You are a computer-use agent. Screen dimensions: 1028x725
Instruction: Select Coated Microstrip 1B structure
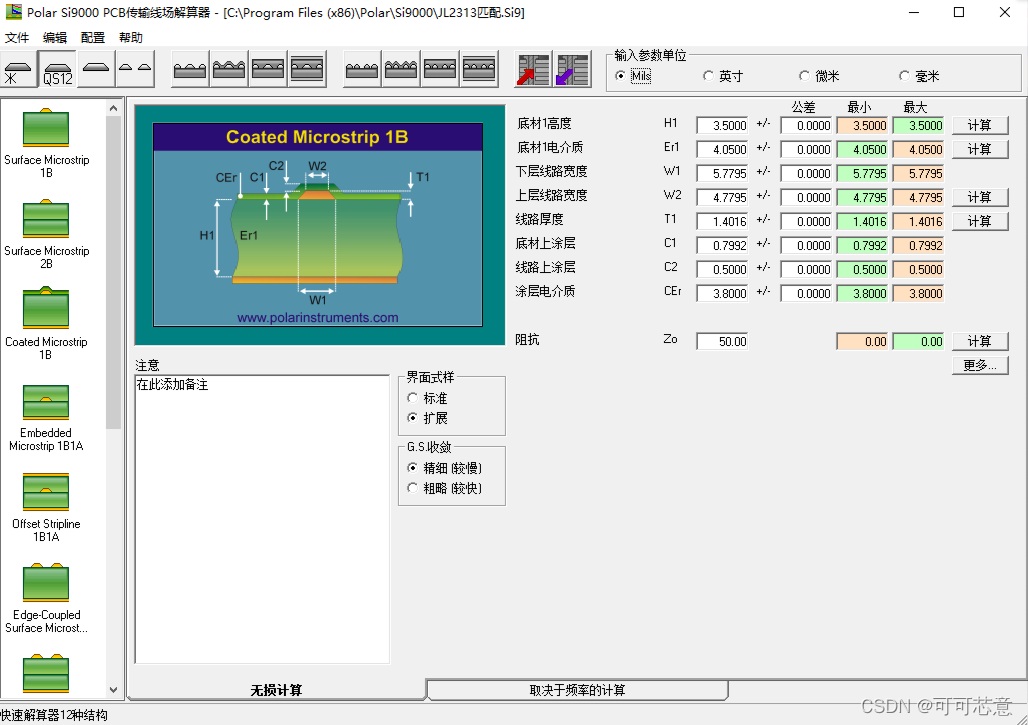[x=46, y=325]
